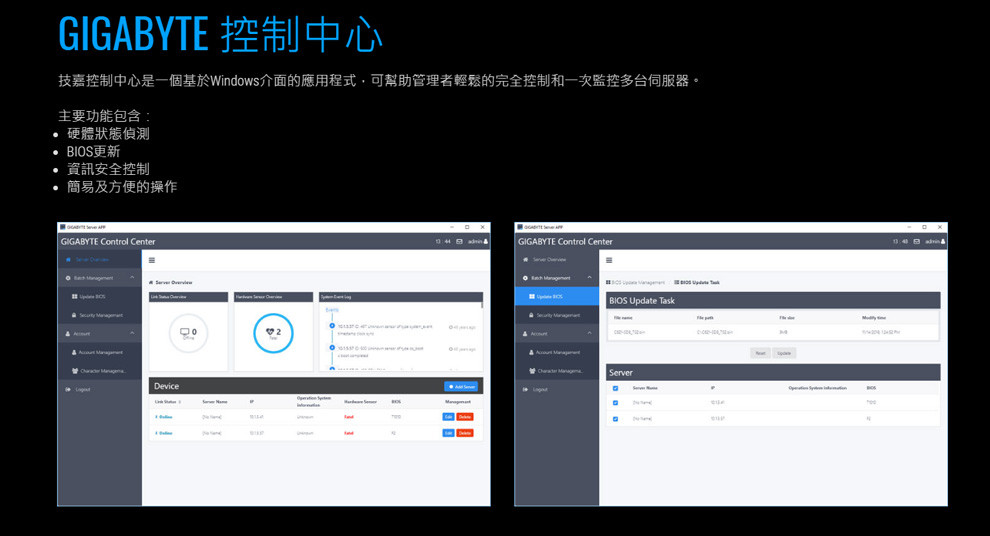Open hamburger menu in BIOS Update Task window
Screen dimensions: 990x536
[x=609, y=260]
